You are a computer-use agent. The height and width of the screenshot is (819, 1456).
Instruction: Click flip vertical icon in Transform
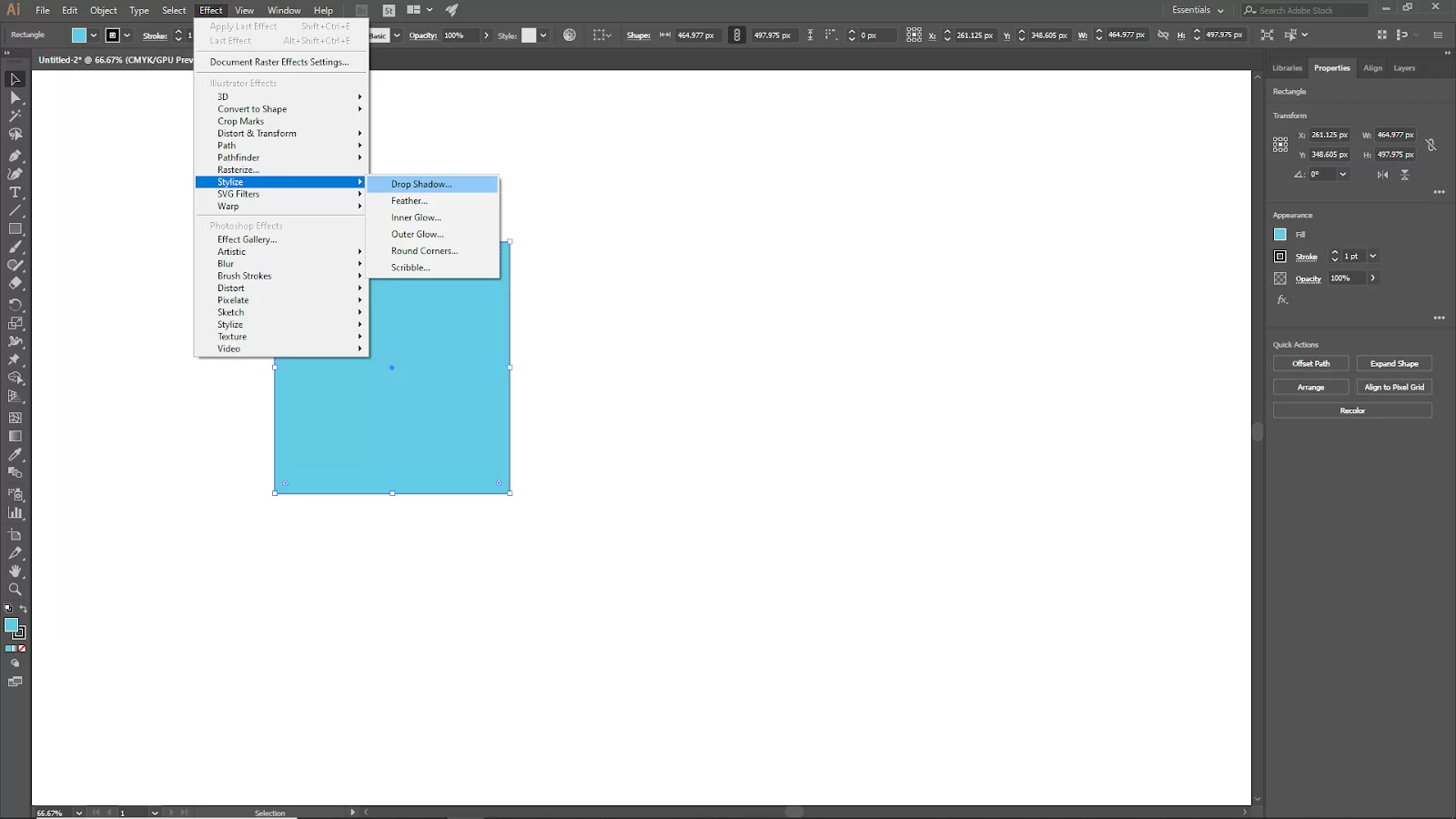pos(1405,175)
